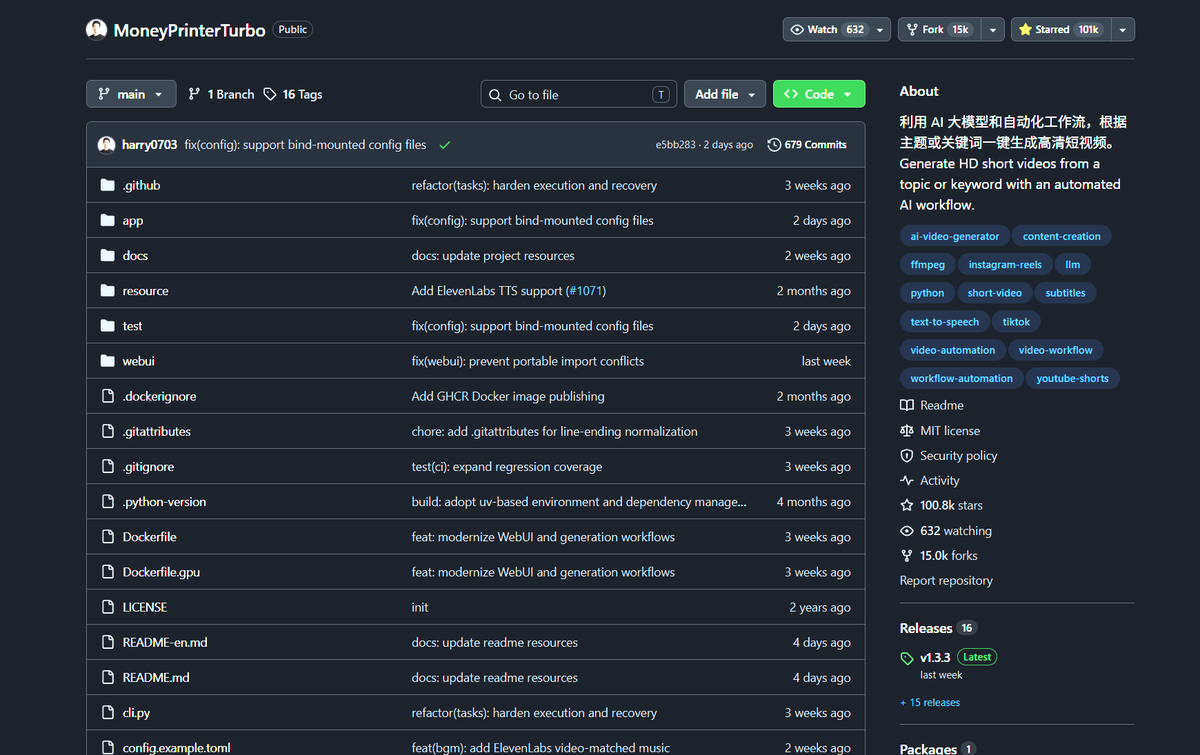The height and width of the screenshot is (755, 1200).
Task: Click the LICENSE file icon
Action: click(x=108, y=607)
